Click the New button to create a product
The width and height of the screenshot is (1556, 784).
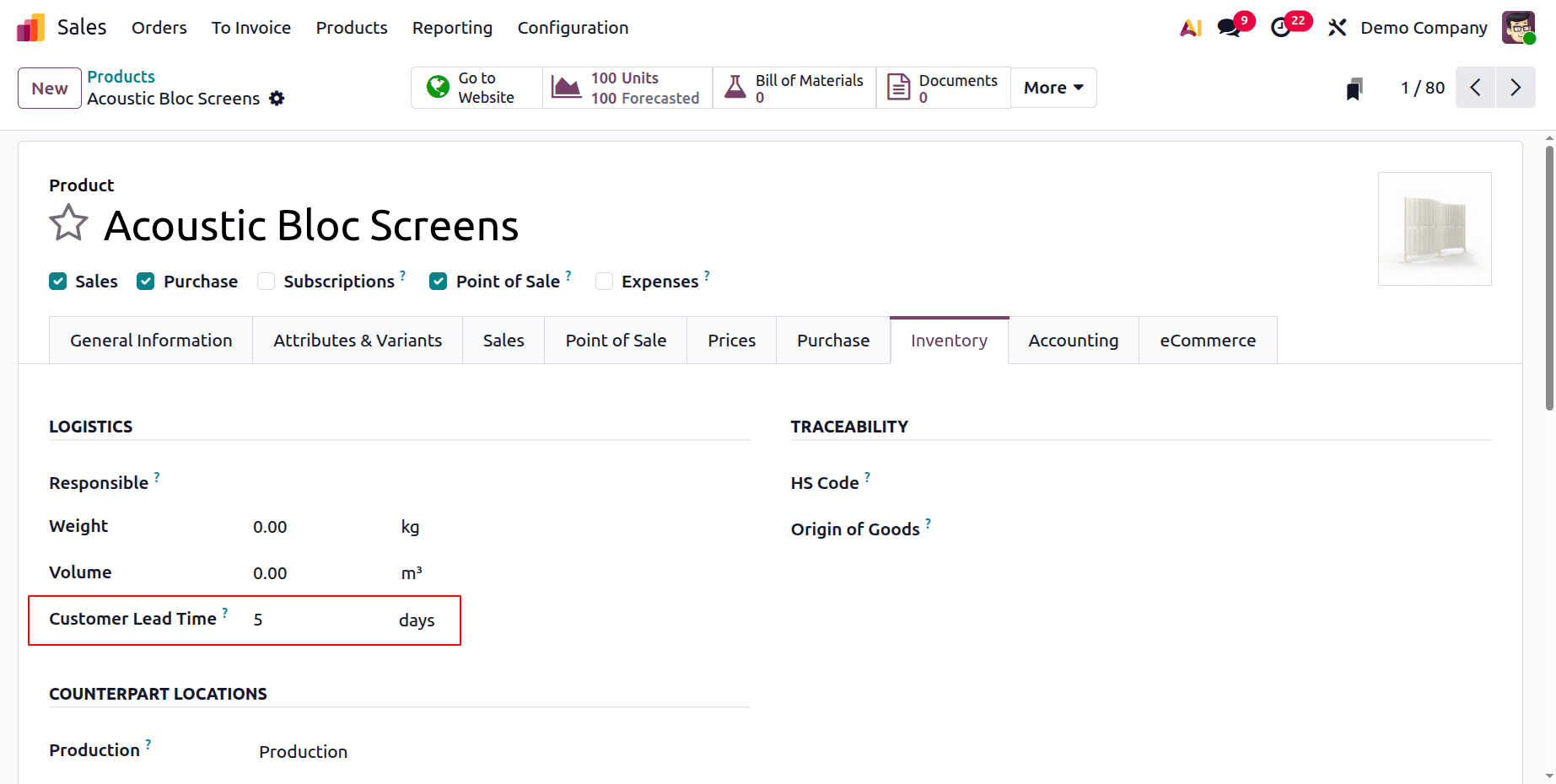(x=49, y=88)
